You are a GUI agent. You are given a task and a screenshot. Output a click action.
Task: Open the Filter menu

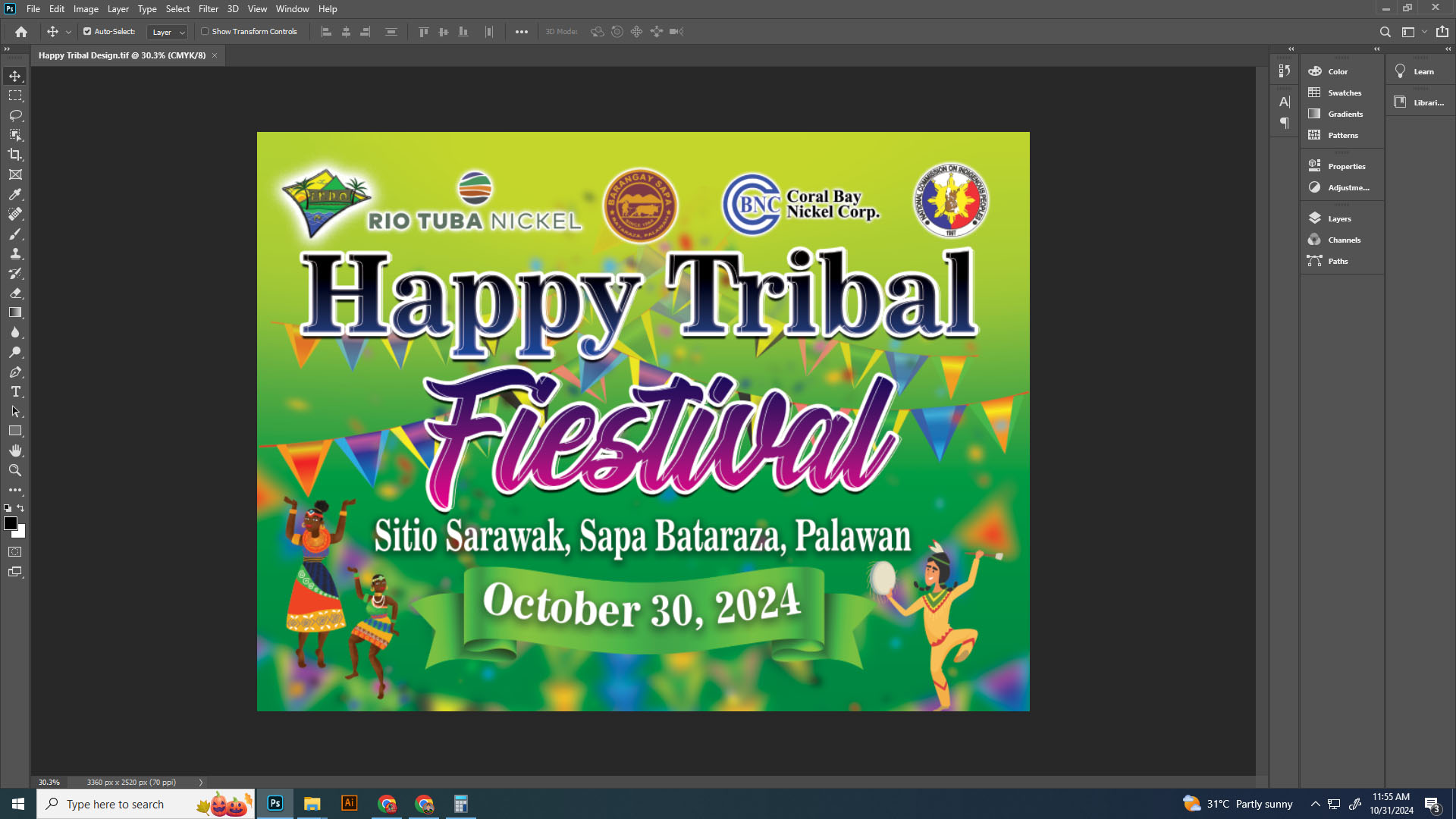pos(208,9)
